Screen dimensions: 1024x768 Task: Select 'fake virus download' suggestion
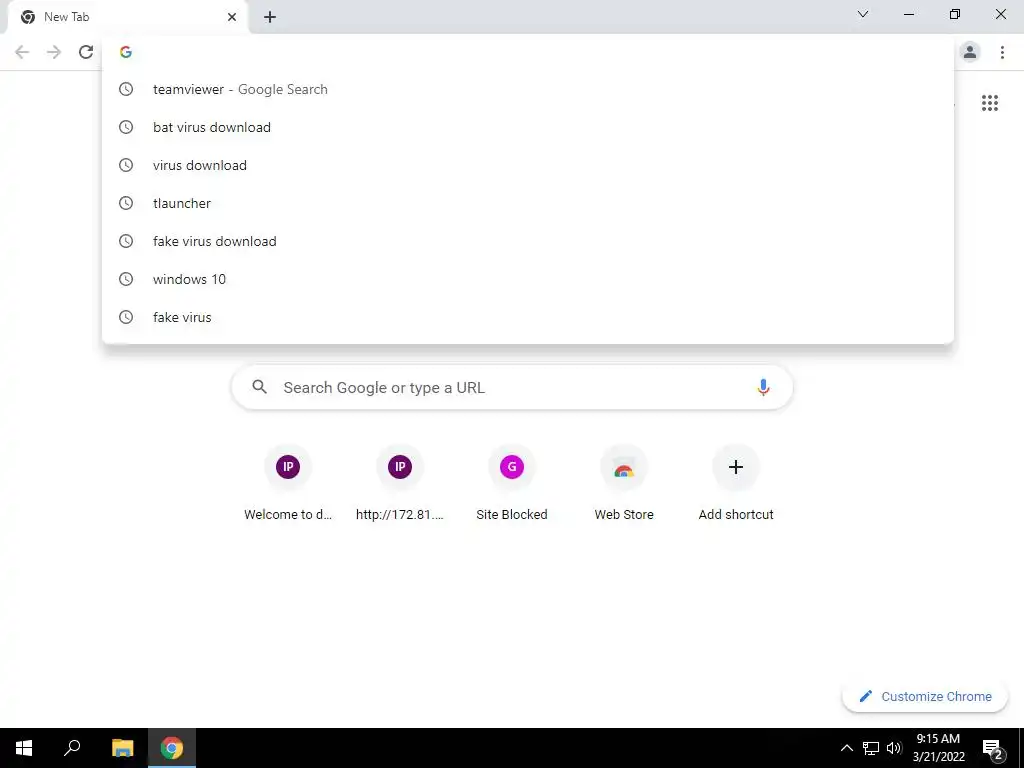point(528,241)
